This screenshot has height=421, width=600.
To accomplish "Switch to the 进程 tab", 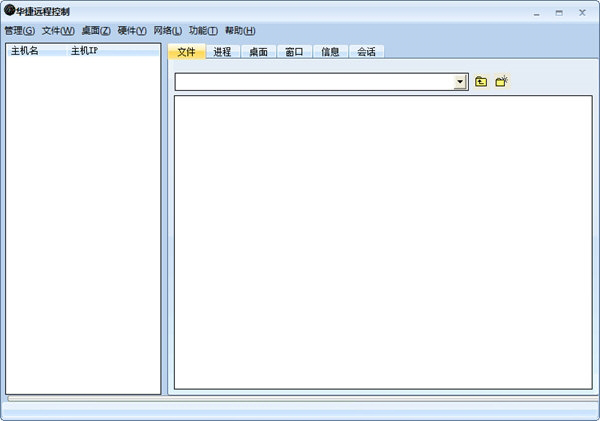I will [x=222, y=52].
